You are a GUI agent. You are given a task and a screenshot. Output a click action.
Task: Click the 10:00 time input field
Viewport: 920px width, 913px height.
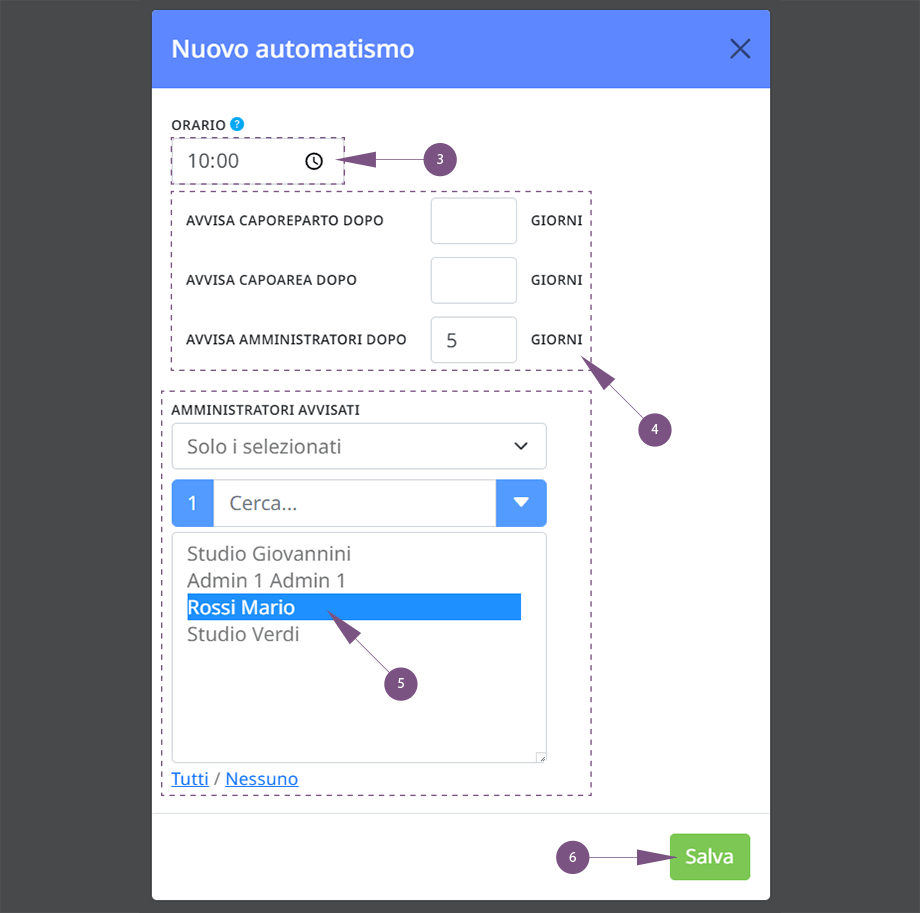coord(258,161)
